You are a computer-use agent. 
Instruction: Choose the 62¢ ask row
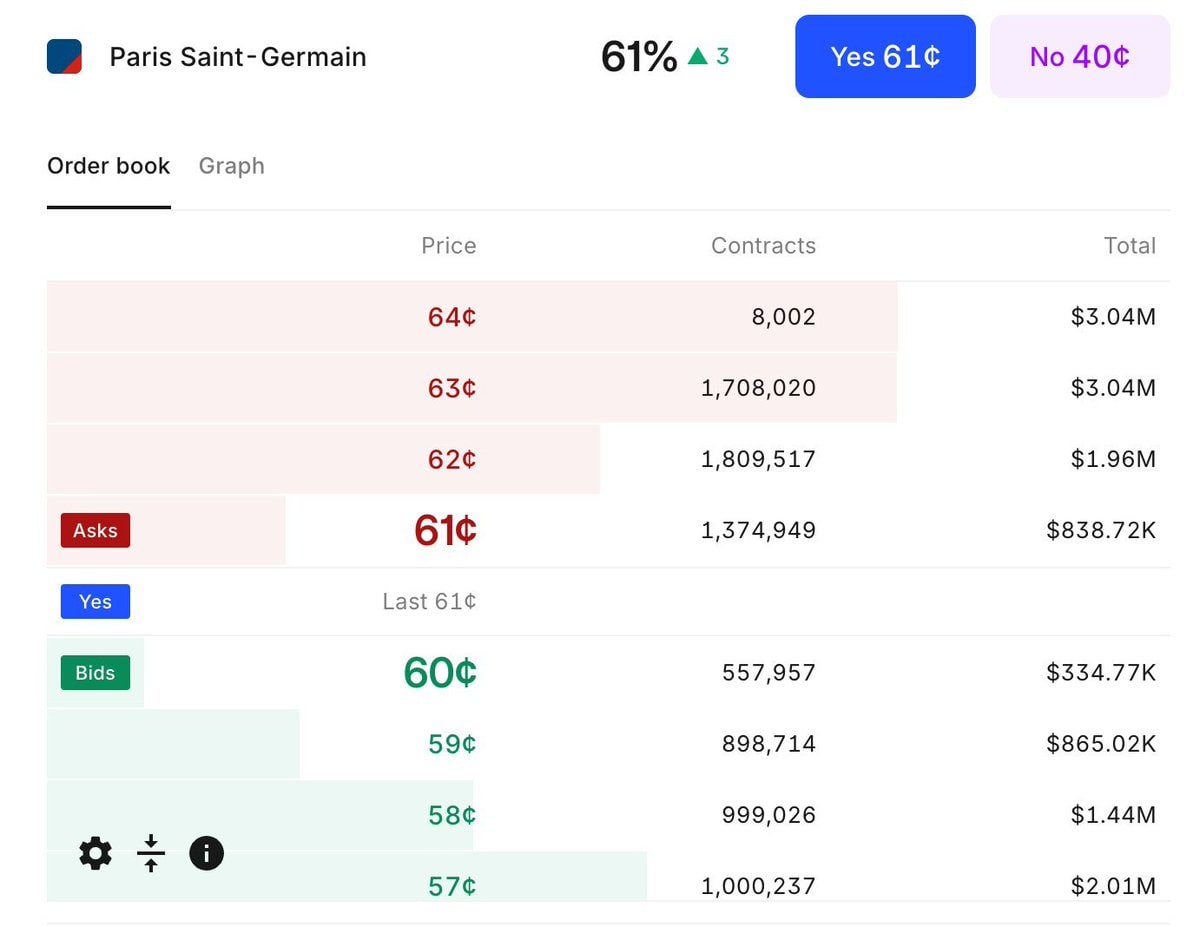(451, 459)
